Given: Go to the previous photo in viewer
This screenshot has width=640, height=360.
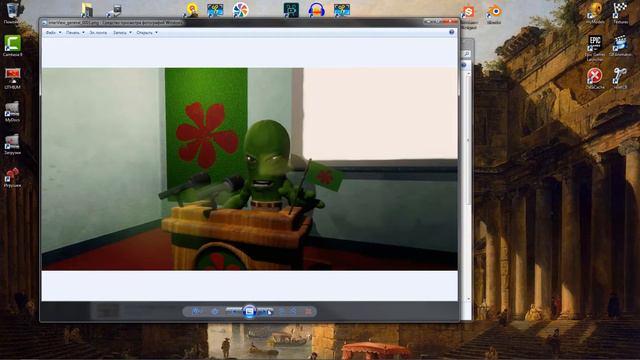Looking at the screenshot, I should coord(234,312).
